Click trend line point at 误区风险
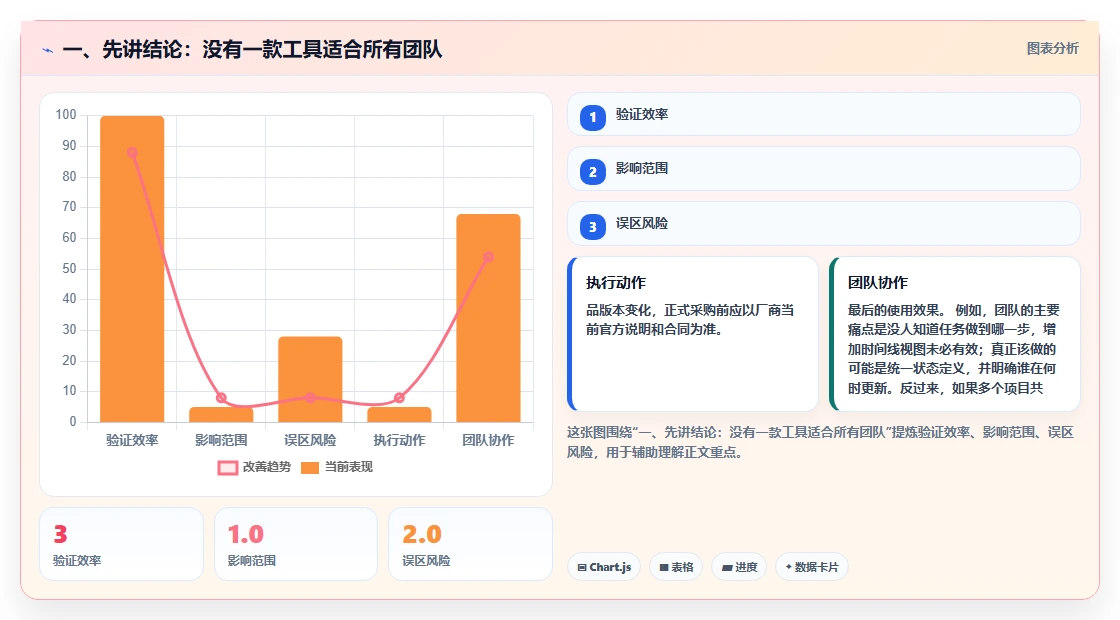The width and height of the screenshot is (1120, 620). point(310,397)
